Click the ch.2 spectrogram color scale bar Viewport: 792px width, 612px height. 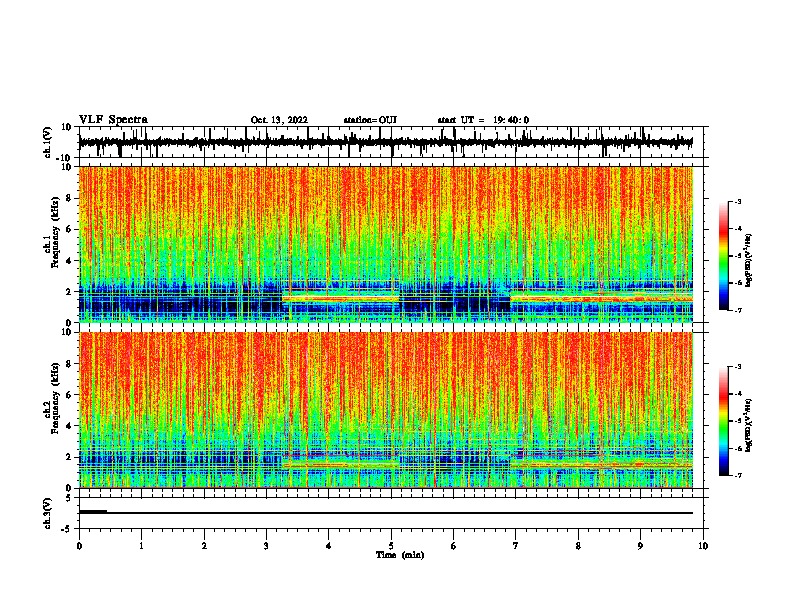[x=724, y=421]
